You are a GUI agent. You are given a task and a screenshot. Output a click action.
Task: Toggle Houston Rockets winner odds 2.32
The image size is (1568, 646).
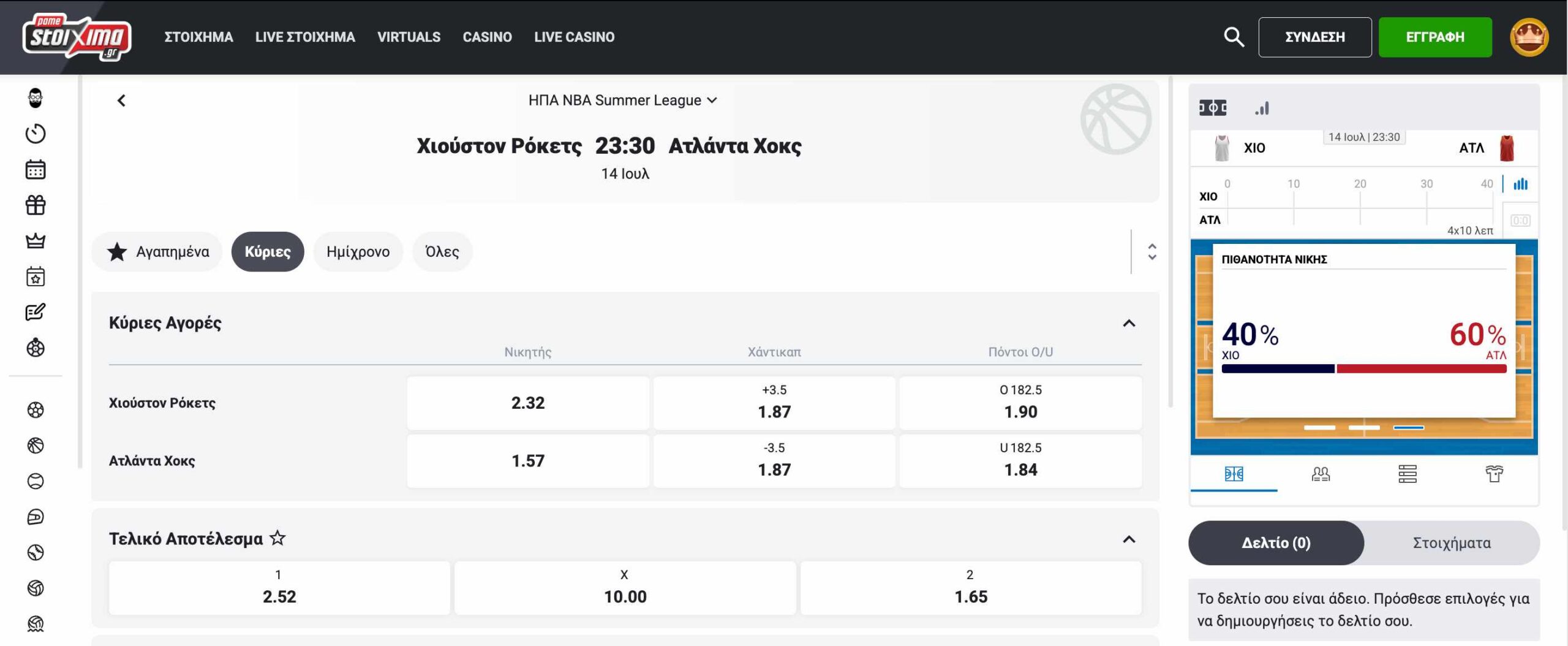click(528, 403)
